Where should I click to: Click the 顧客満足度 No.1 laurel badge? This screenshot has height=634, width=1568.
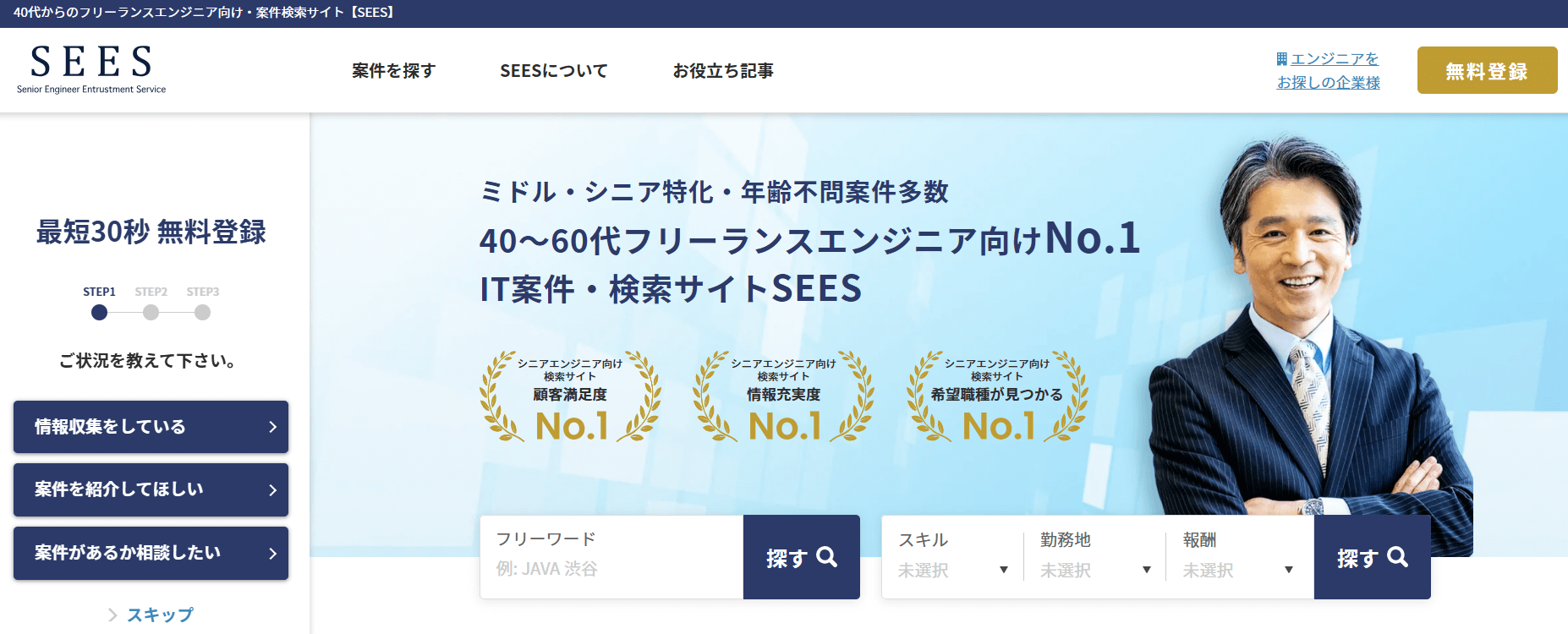570,396
